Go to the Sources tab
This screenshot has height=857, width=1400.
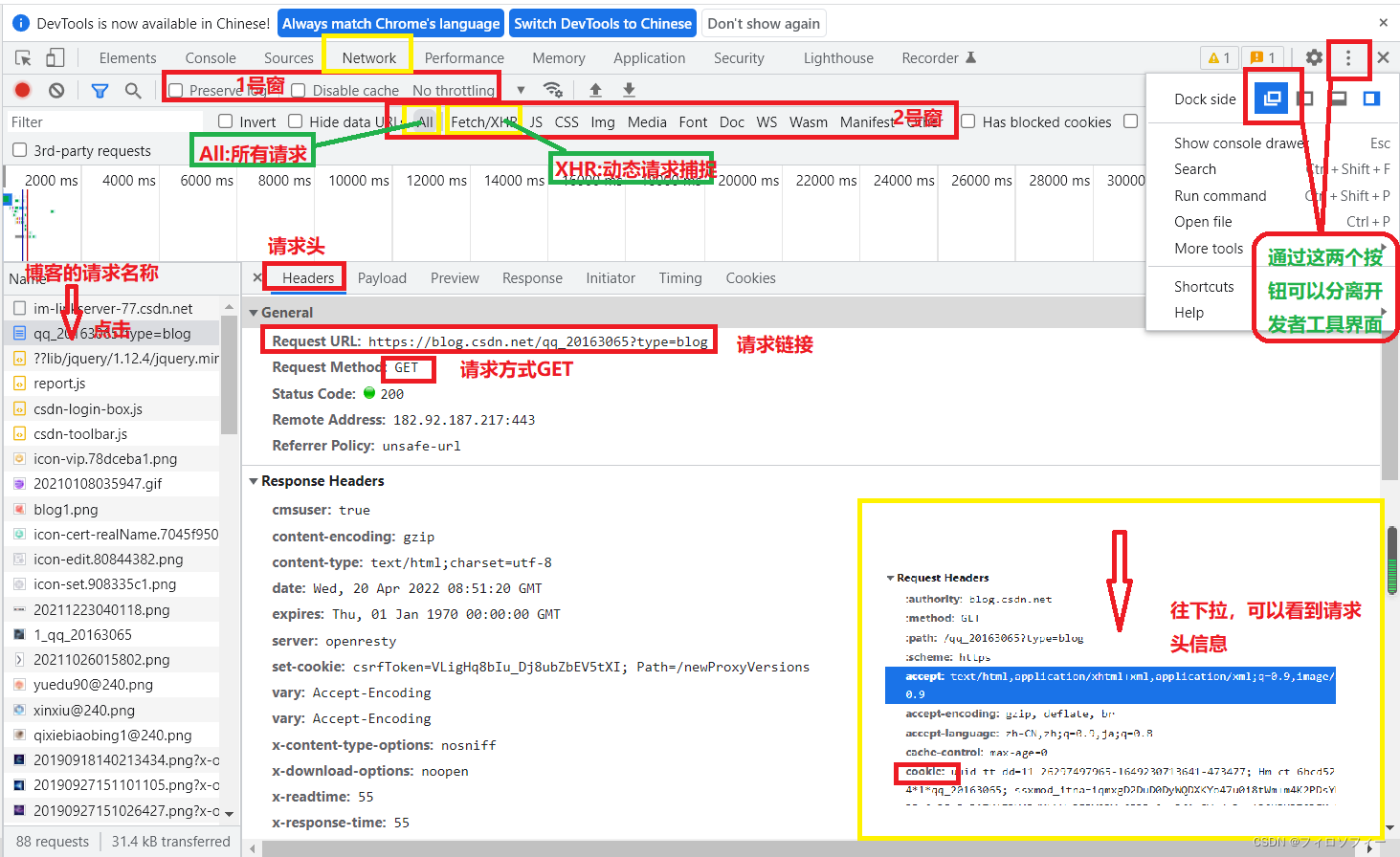click(289, 58)
